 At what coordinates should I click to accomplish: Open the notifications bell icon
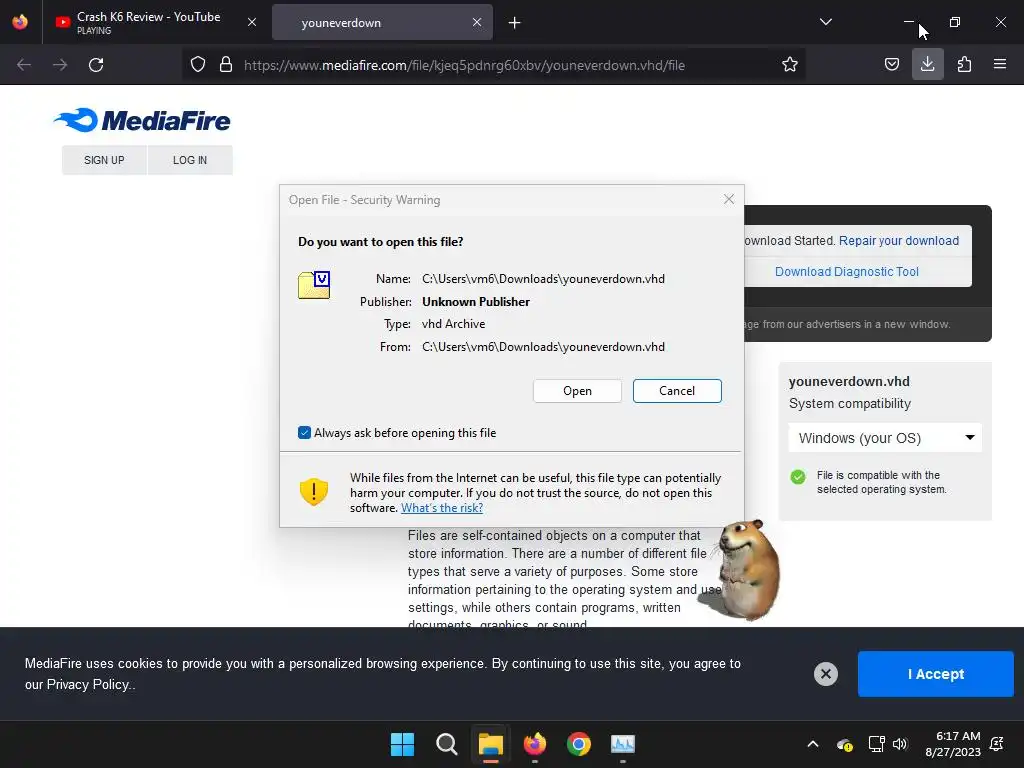point(997,744)
